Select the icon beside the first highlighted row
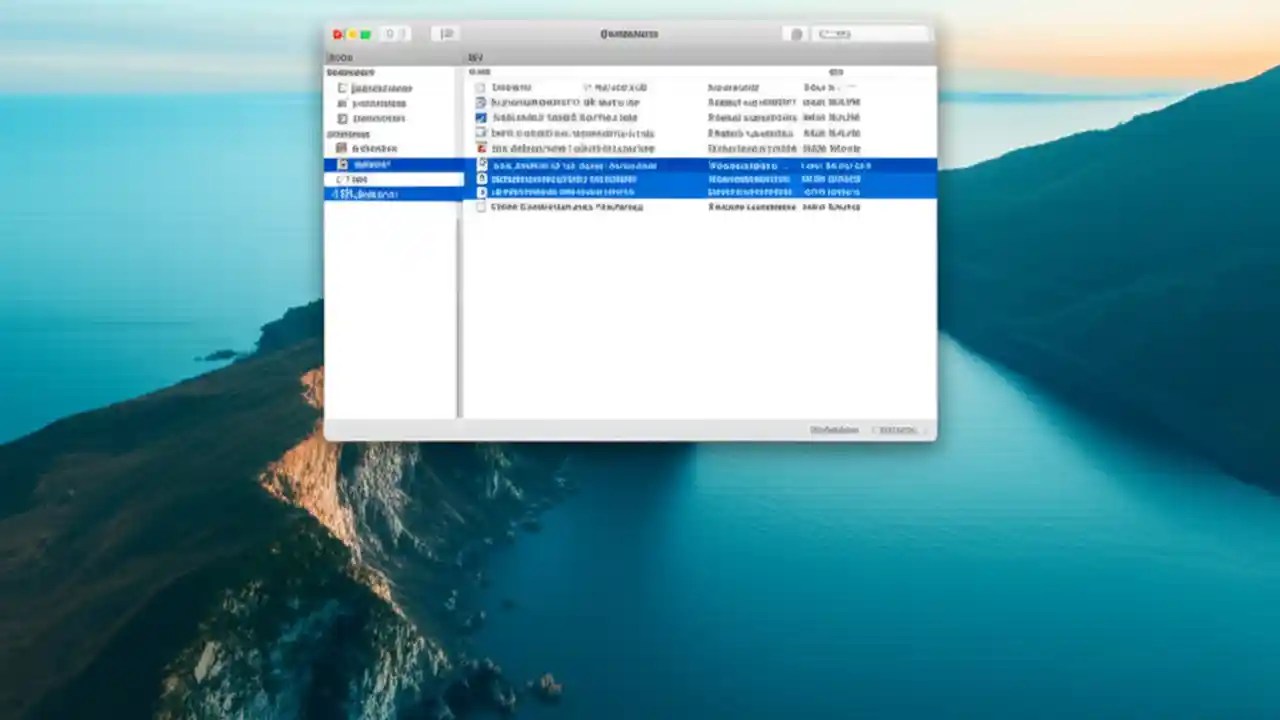This screenshot has height=720, width=1280. click(x=483, y=163)
